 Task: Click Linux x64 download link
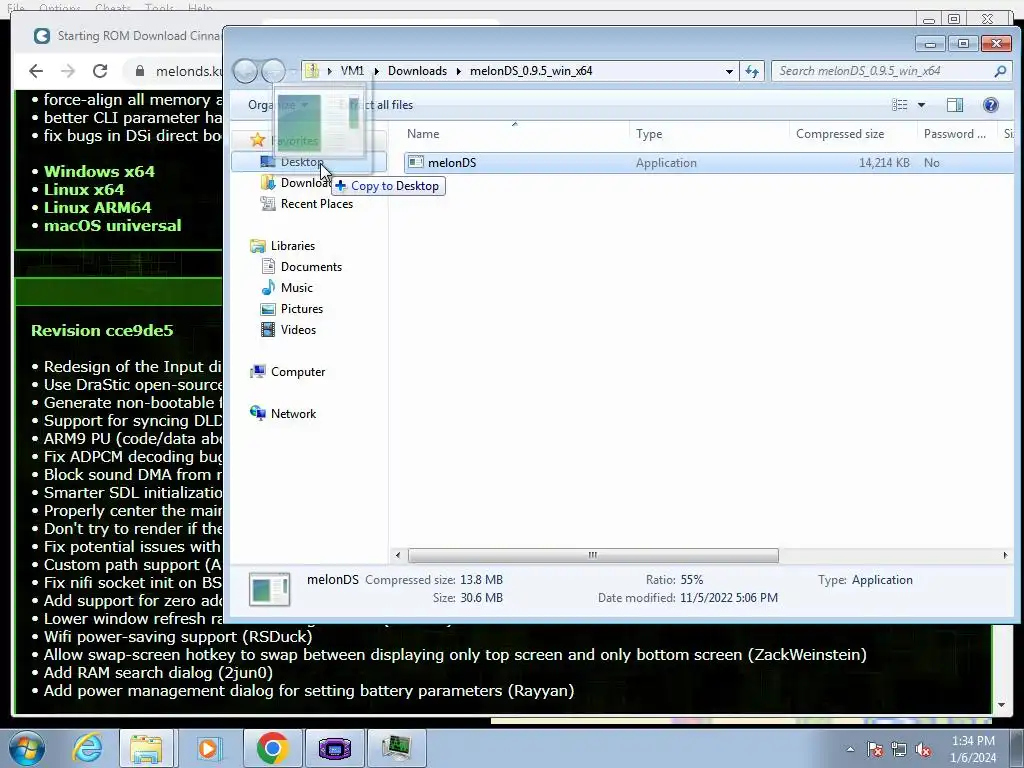84,189
